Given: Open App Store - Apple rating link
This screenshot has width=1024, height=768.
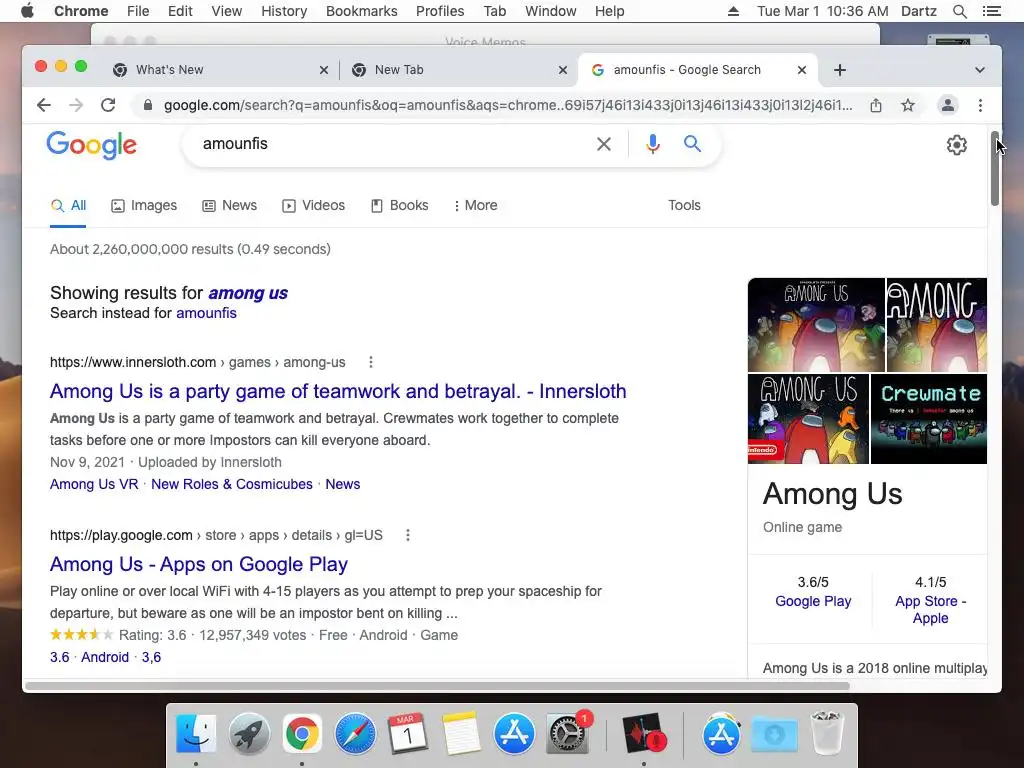Looking at the screenshot, I should (930, 609).
